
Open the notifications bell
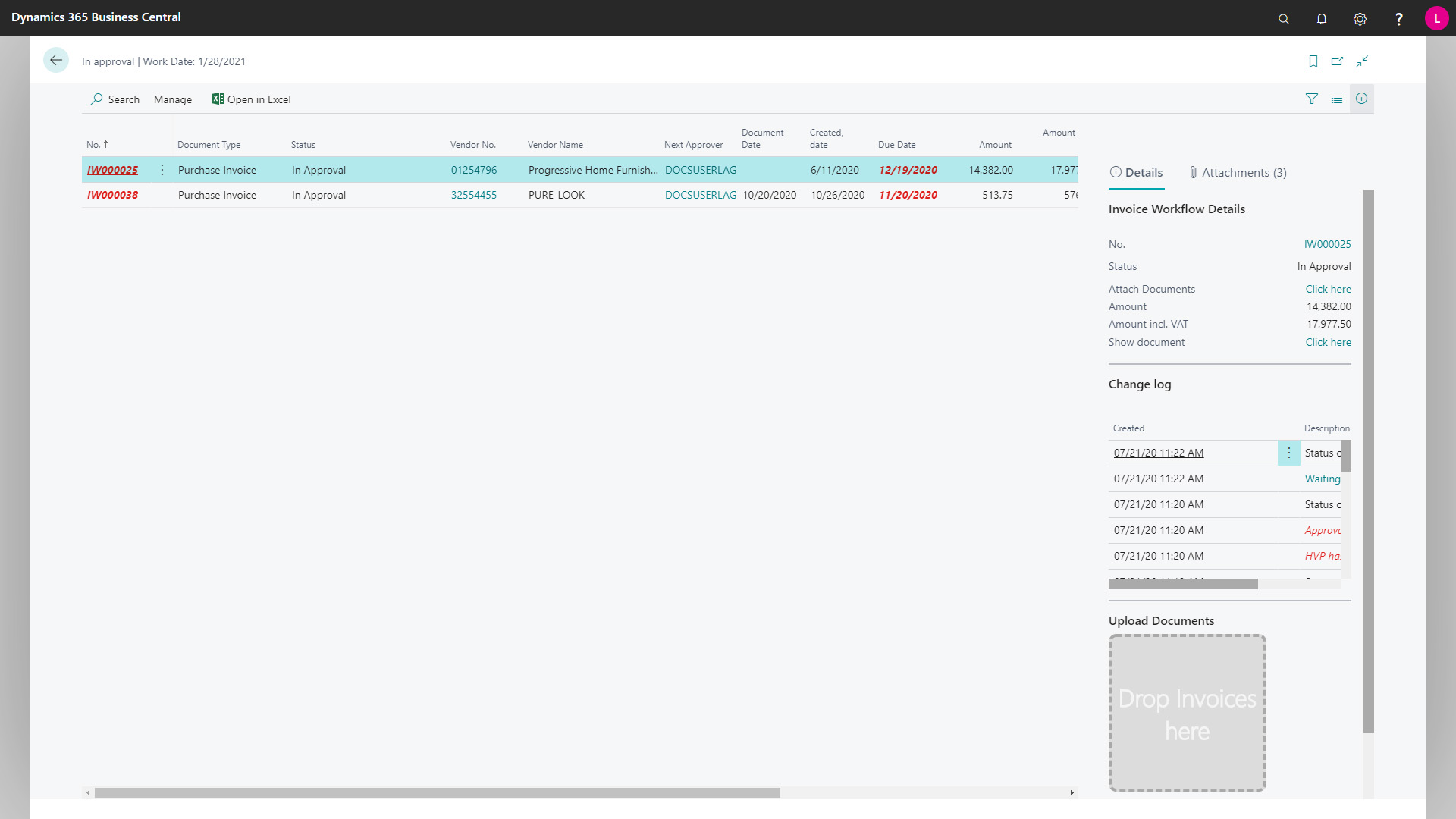click(x=1321, y=19)
